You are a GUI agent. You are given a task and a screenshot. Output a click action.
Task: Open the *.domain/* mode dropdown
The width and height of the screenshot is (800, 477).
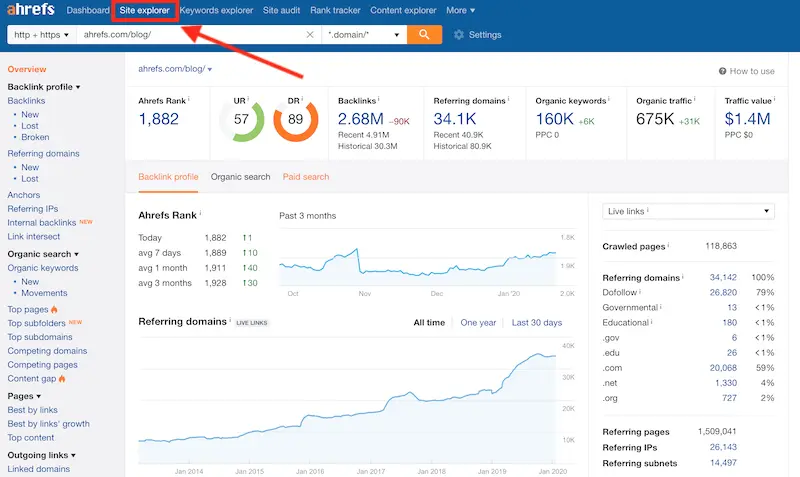[x=364, y=35]
